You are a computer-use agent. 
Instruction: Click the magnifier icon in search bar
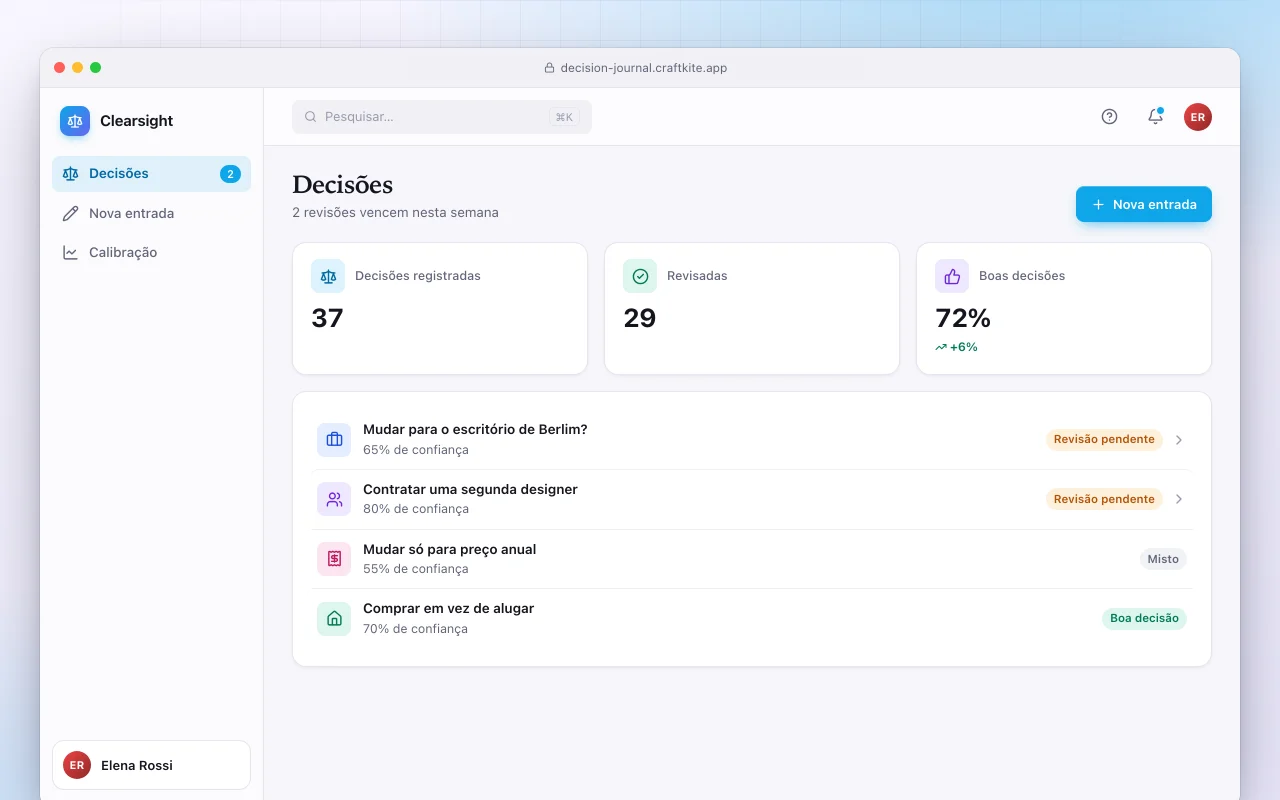[x=311, y=117]
